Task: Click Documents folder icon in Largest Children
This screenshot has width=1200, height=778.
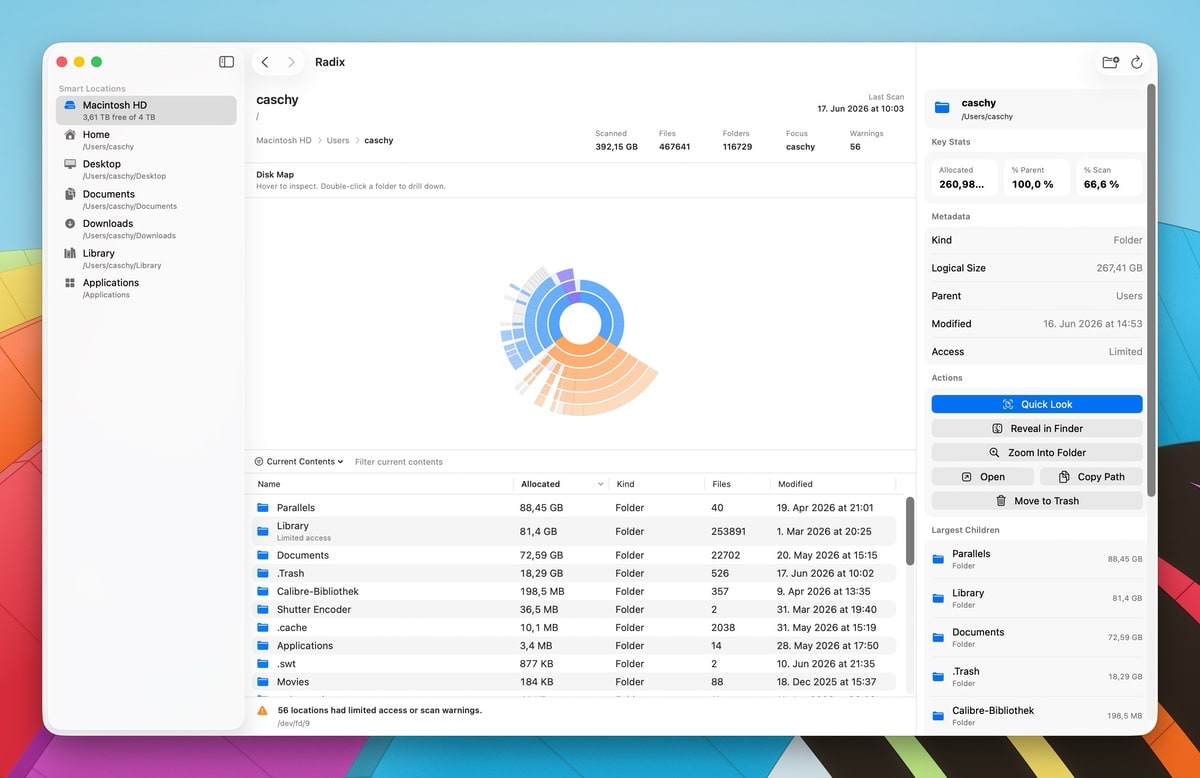Action: 939,637
